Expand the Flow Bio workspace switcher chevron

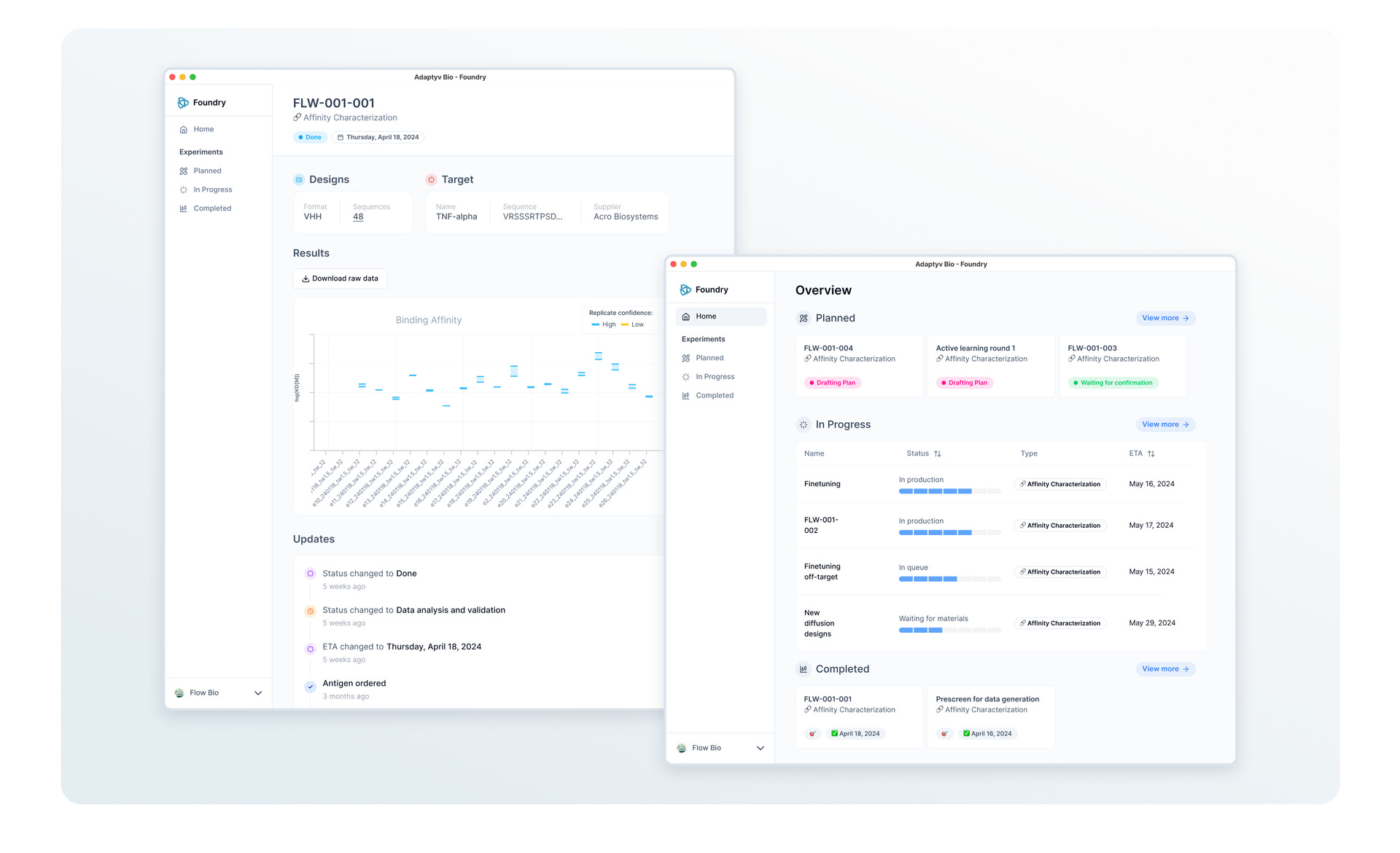point(258,693)
